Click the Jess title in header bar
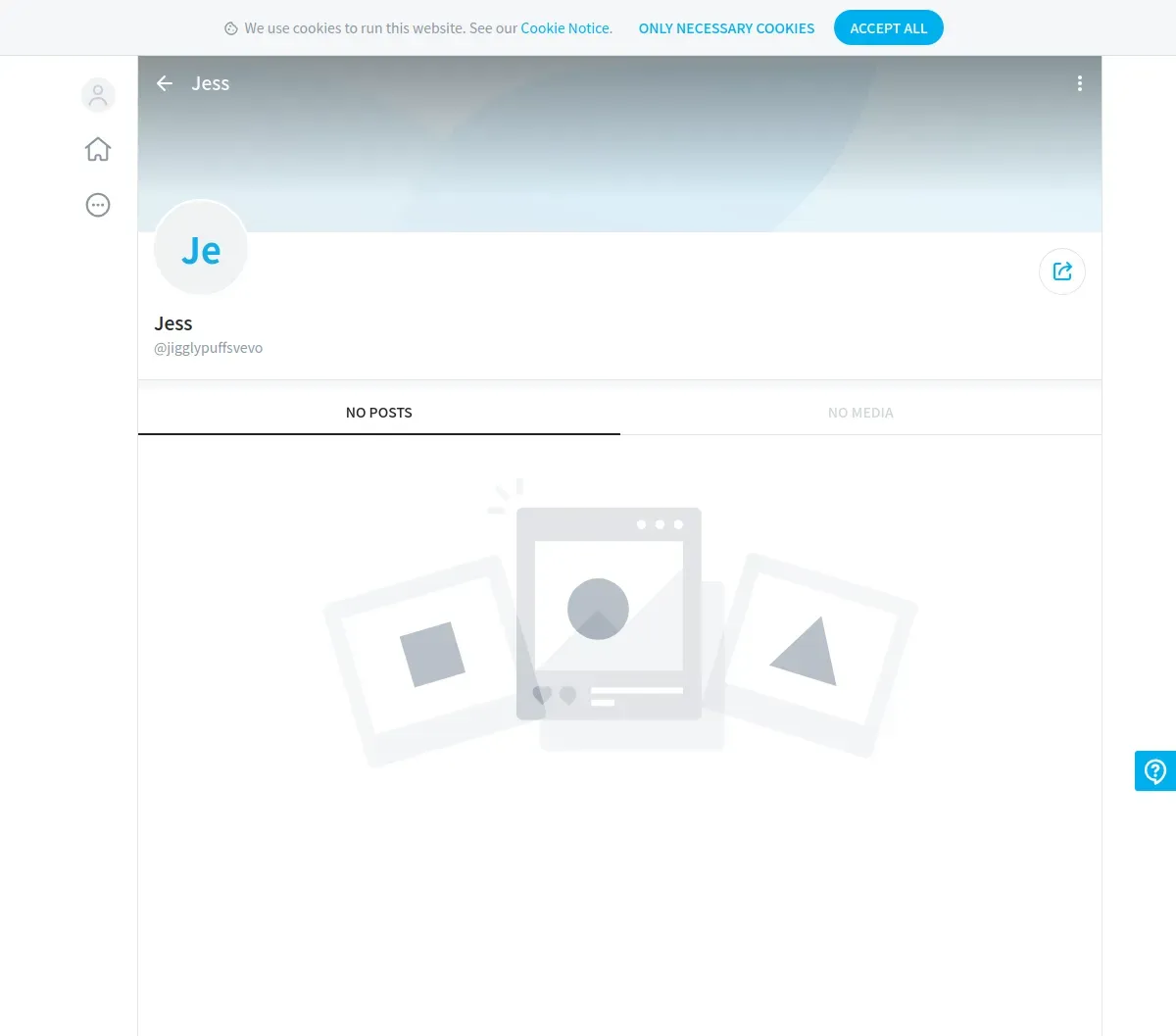 [211, 83]
